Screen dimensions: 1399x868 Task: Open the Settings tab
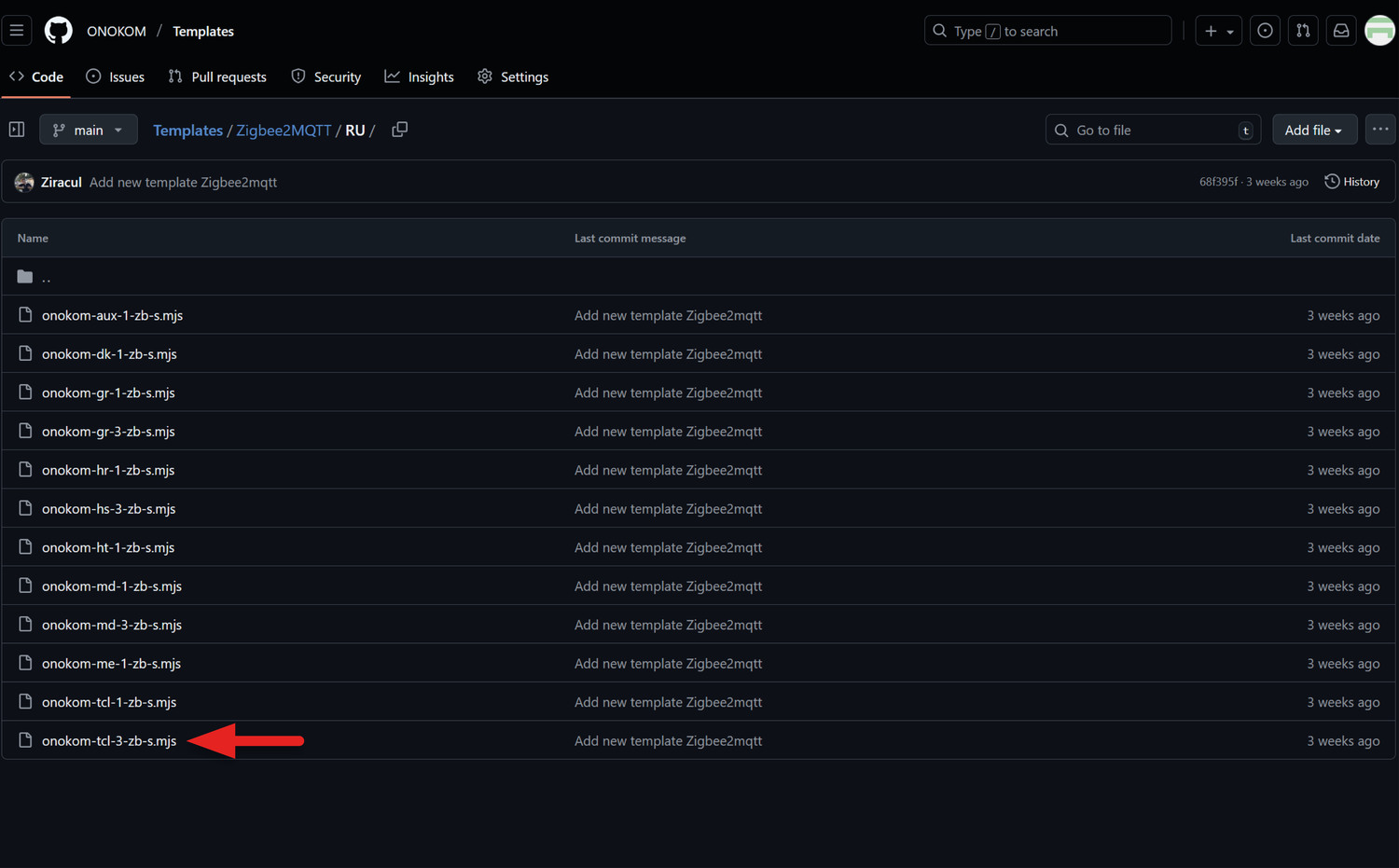(513, 76)
